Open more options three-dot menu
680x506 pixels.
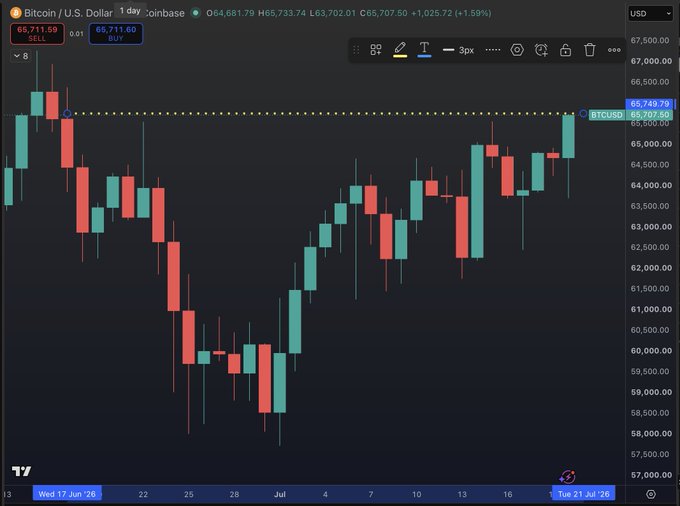pyautogui.click(x=614, y=50)
